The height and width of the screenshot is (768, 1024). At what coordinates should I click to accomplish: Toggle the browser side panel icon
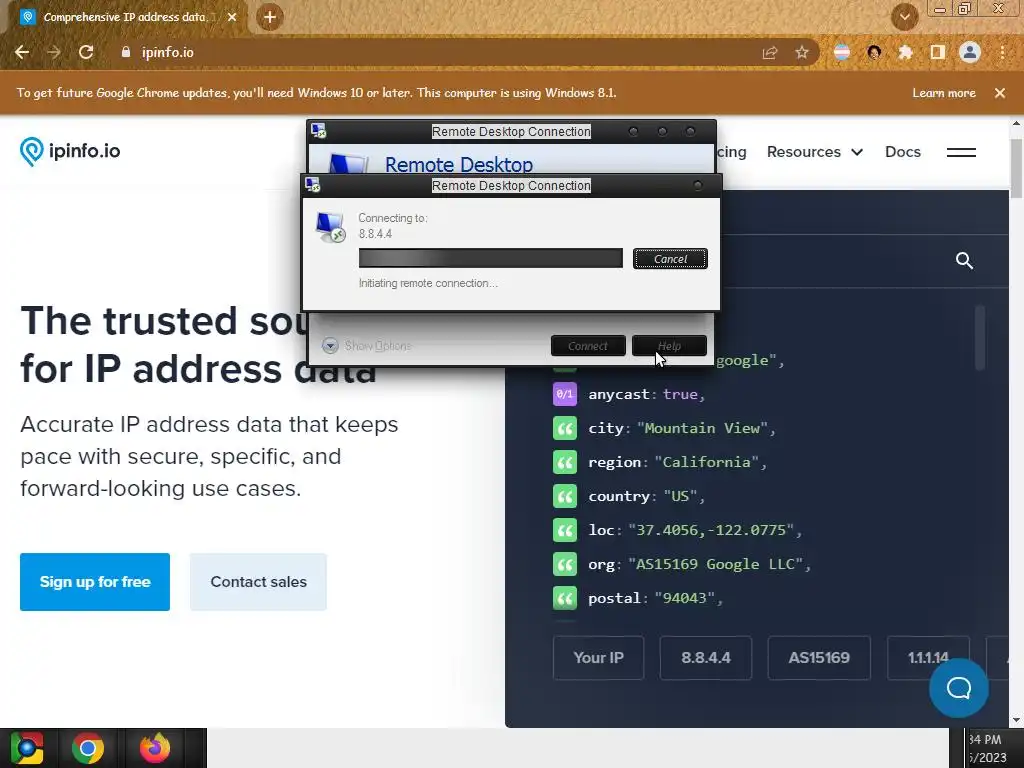coord(938,52)
